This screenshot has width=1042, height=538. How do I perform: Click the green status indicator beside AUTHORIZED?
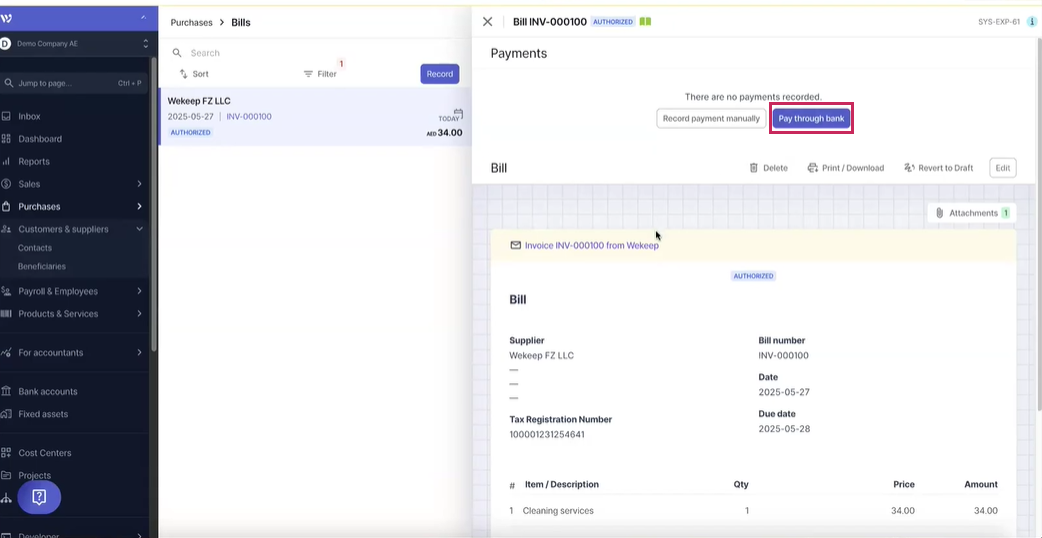click(x=645, y=21)
